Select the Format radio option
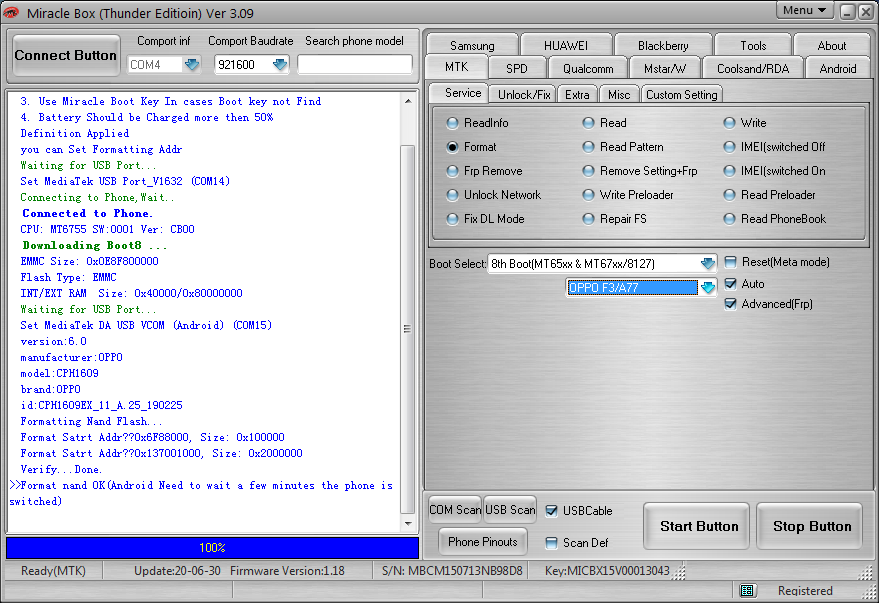The image size is (879, 603). click(x=472, y=147)
